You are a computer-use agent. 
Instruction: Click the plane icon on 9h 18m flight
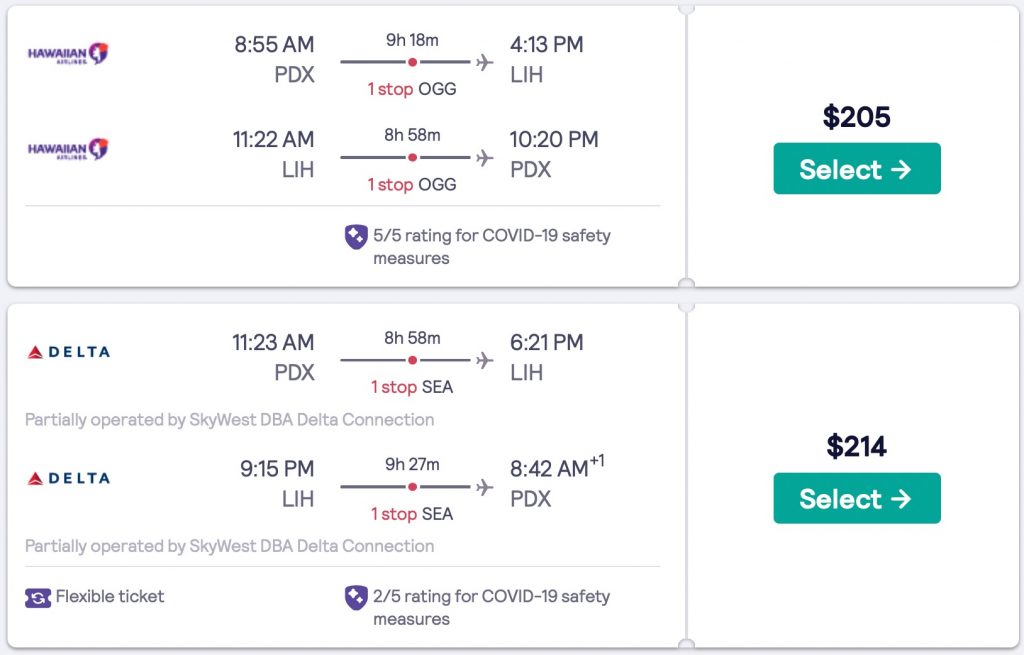pyautogui.click(x=485, y=62)
